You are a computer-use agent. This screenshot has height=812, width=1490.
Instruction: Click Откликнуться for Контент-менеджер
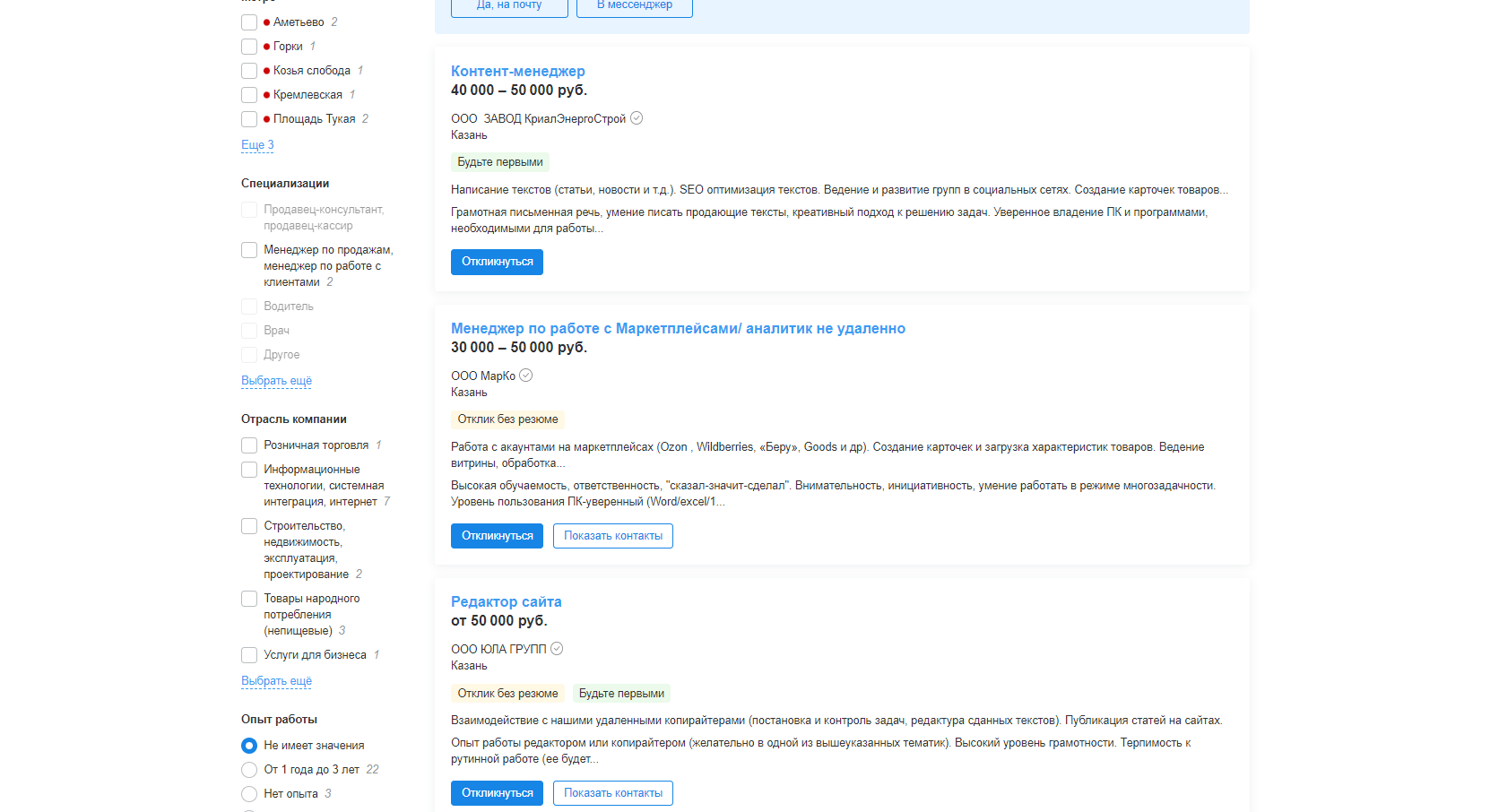point(497,262)
